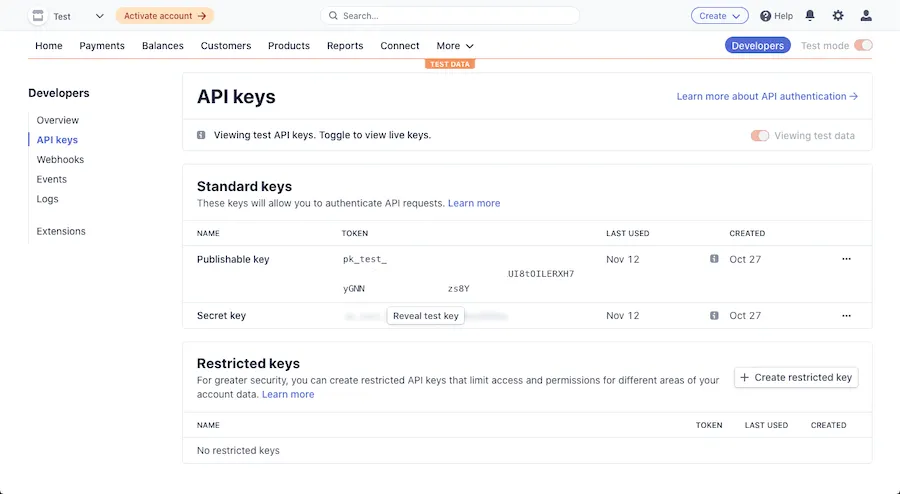Select API keys in Developers sidebar
The width and height of the screenshot is (900, 494).
coord(57,139)
